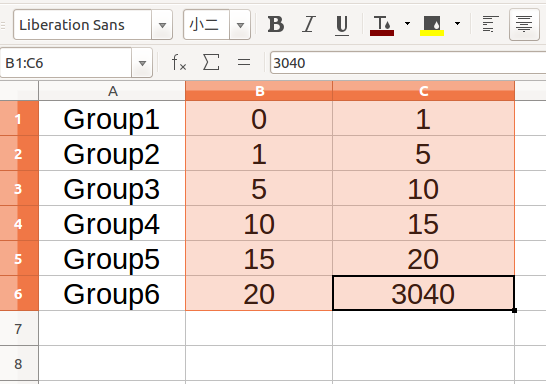546x384 pixels.
Task: Select empty cell C8
Action: pyautogui.click(x=423, y=363)
